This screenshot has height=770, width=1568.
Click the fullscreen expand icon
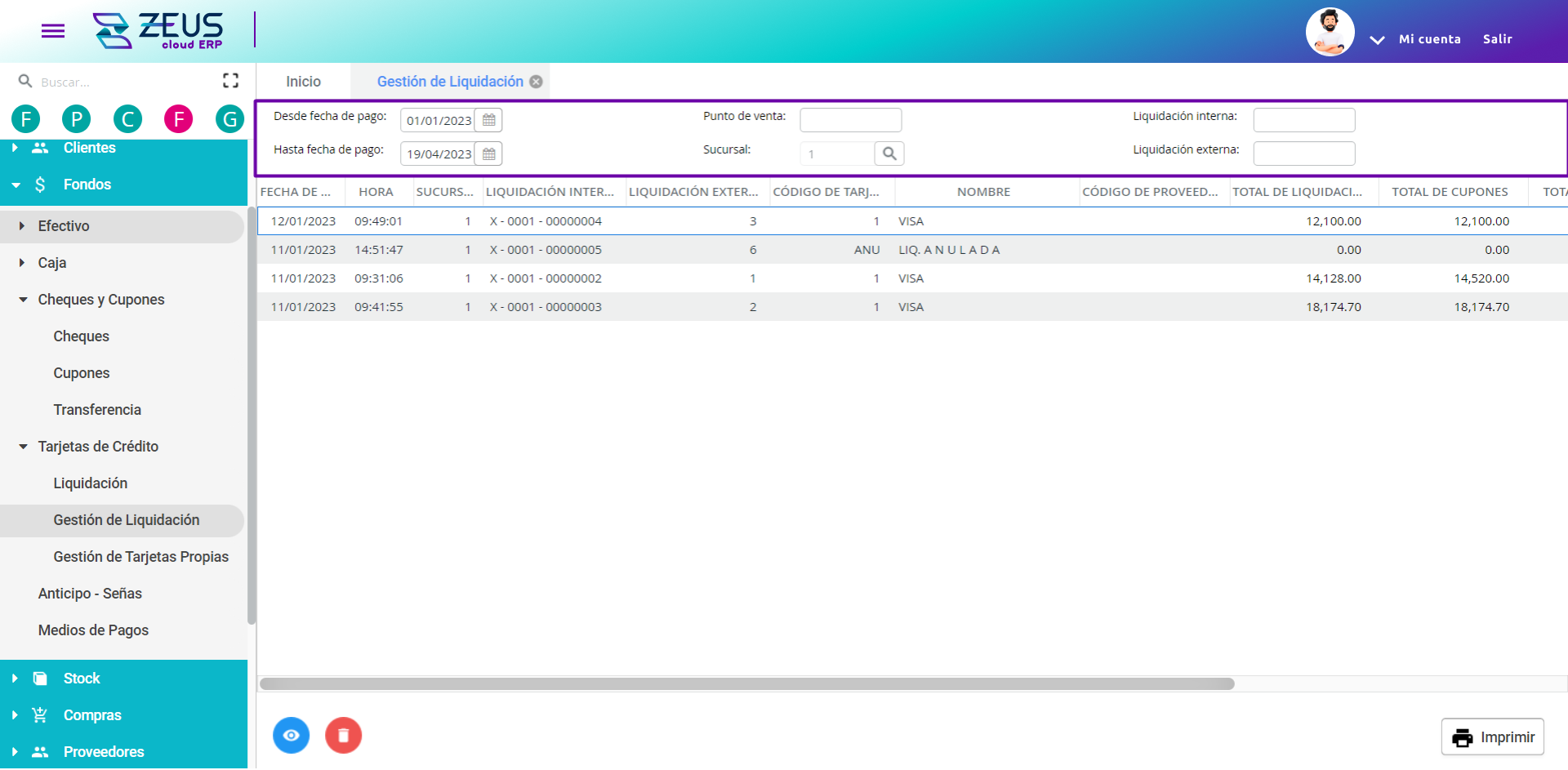pyautogui.click(x=230, y=81)
